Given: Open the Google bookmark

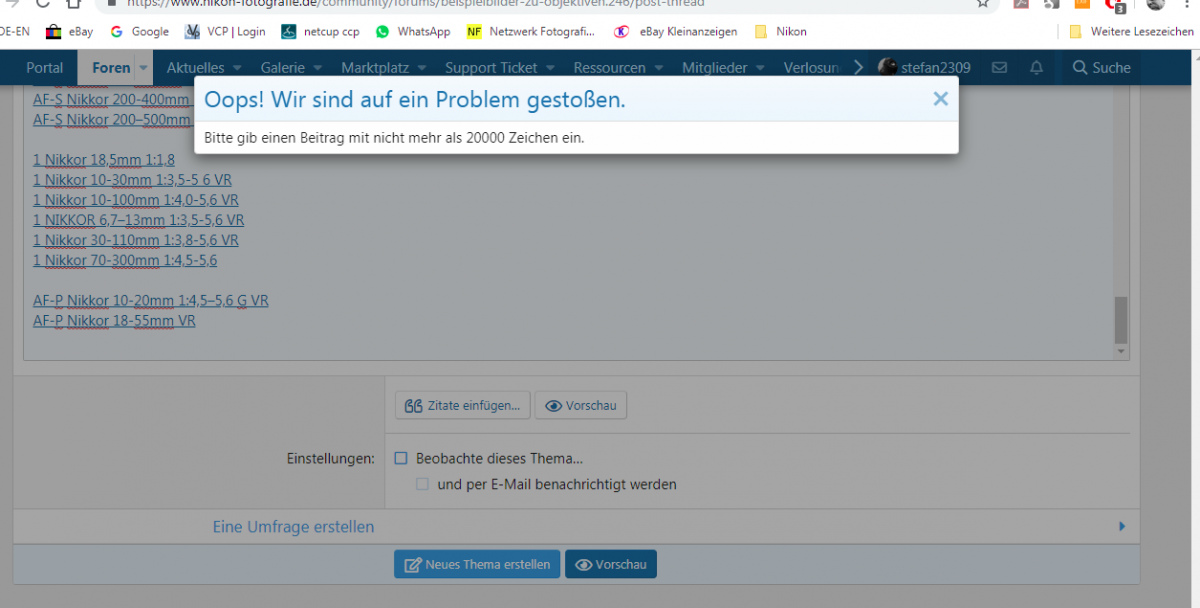Looking at the screenshot, I should pos(140,32).
